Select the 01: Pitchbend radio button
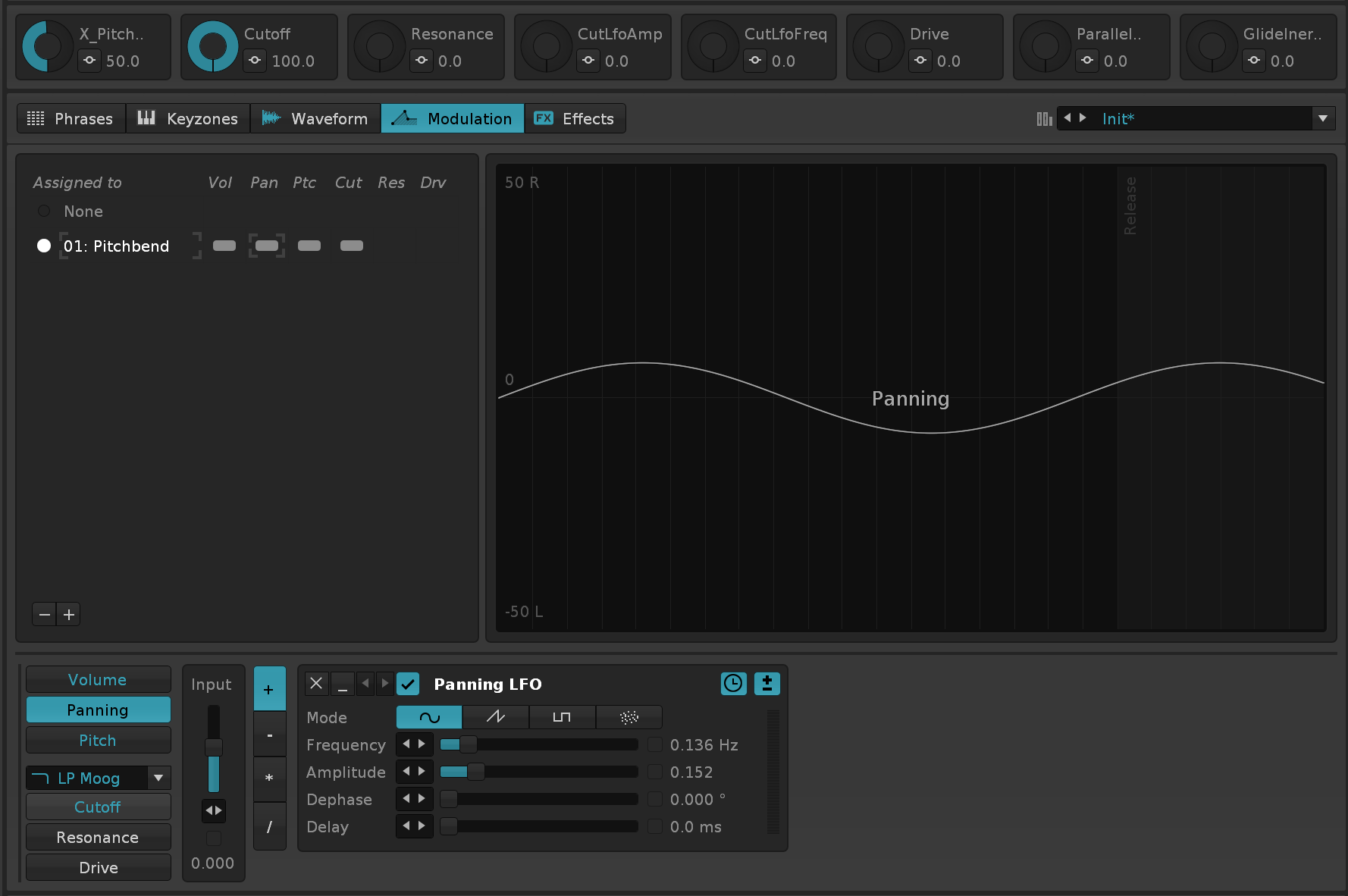This screenshot has width=1348, height=896. click(44, 246)
